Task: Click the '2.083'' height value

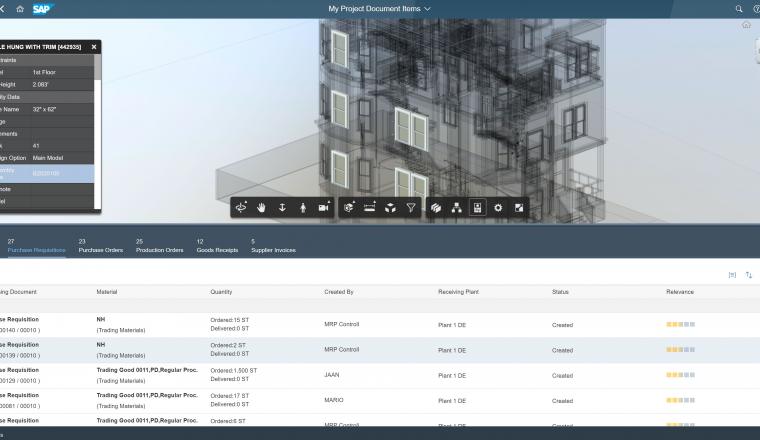Action: [40, 84]
